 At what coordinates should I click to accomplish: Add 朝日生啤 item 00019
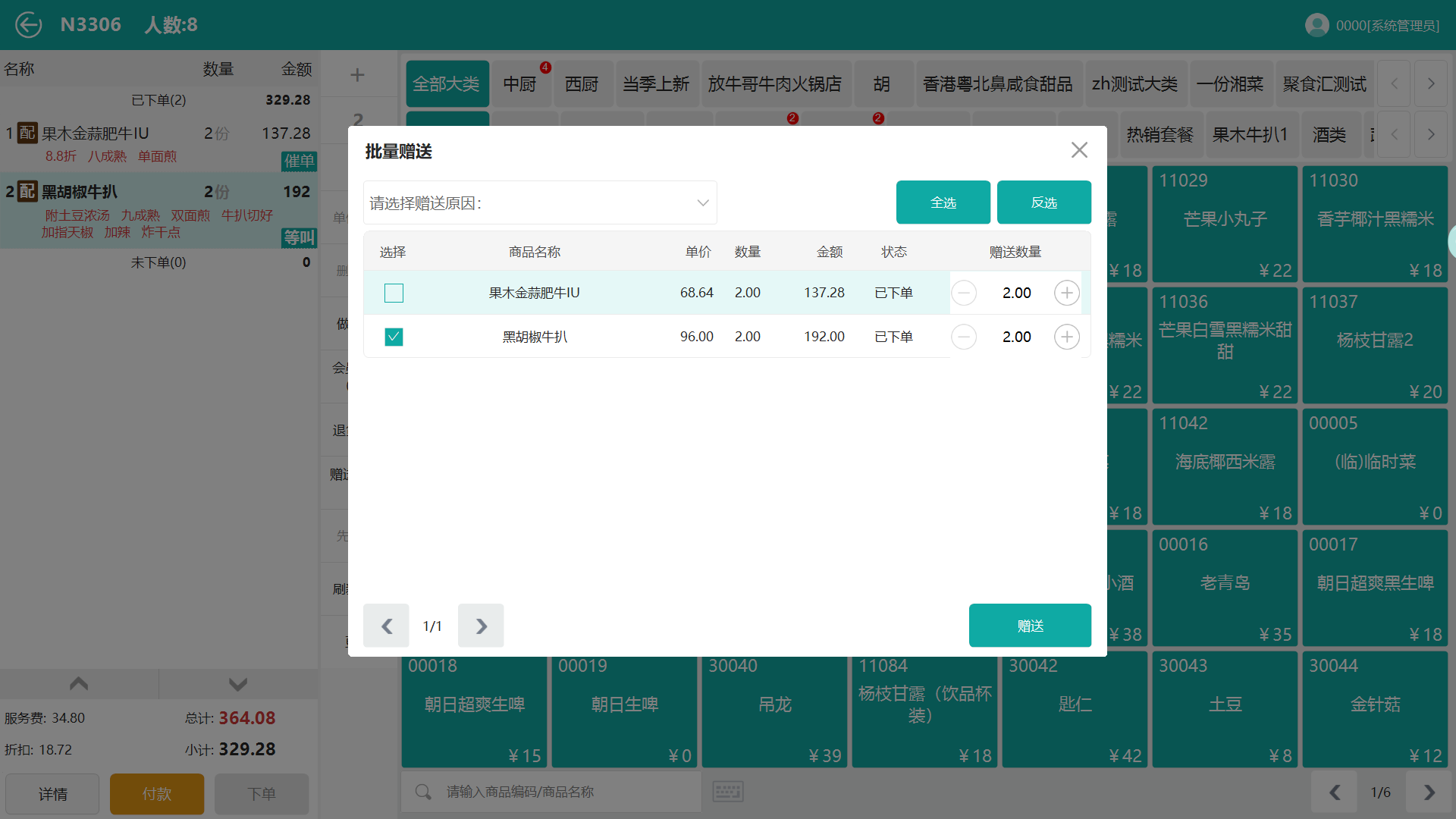(624, 711)
